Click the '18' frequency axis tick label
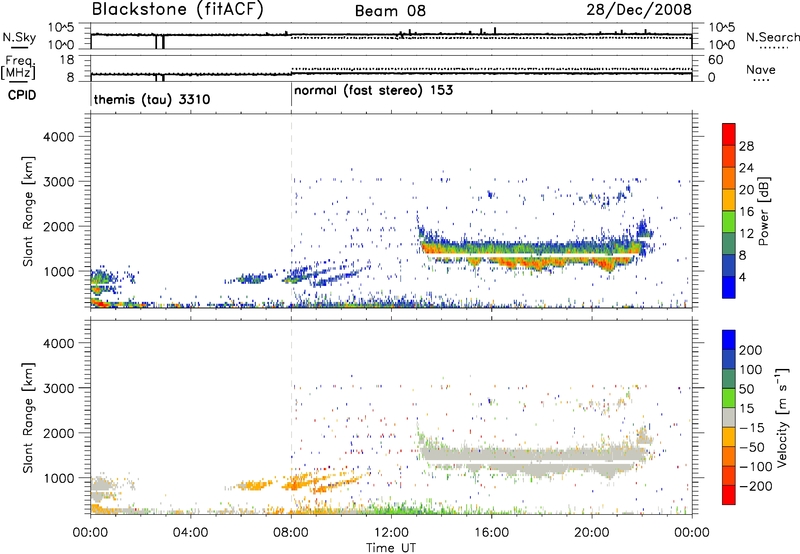Screen dimensions: 800x554 coord(68,60)
